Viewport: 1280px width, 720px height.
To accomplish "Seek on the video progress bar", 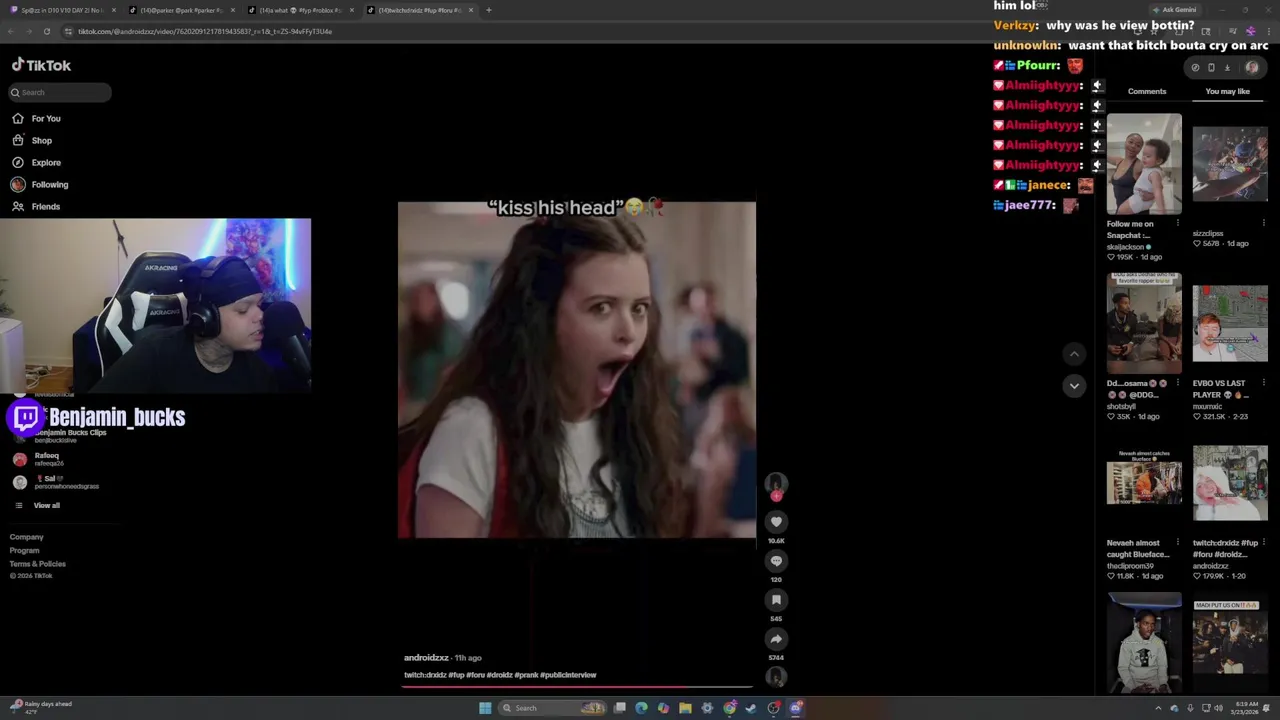I will coord(577,687).
